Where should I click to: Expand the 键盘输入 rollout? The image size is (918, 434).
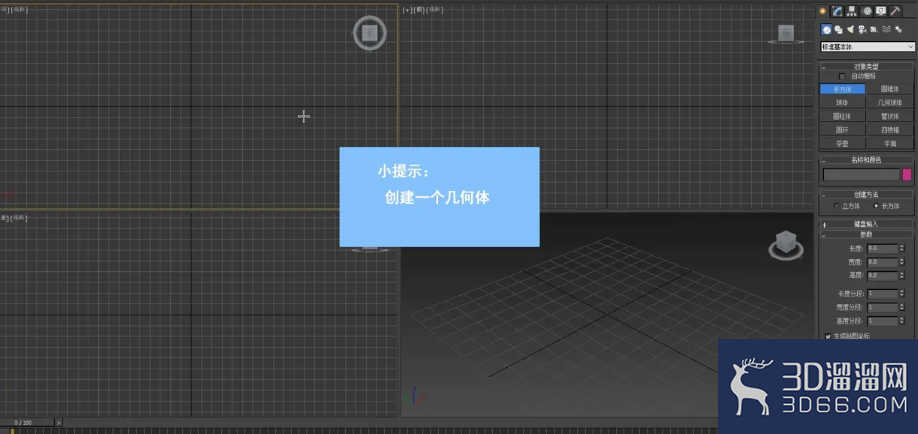(866, 224)
